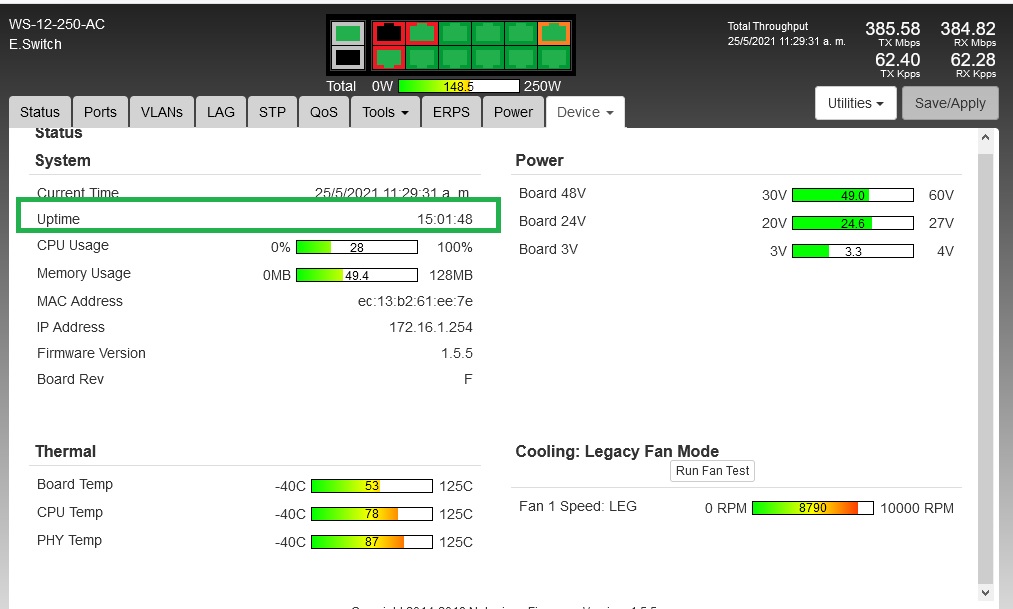Open the STP tab
The width and height of the screenshot is (1013, 609).
click(272, 112)
